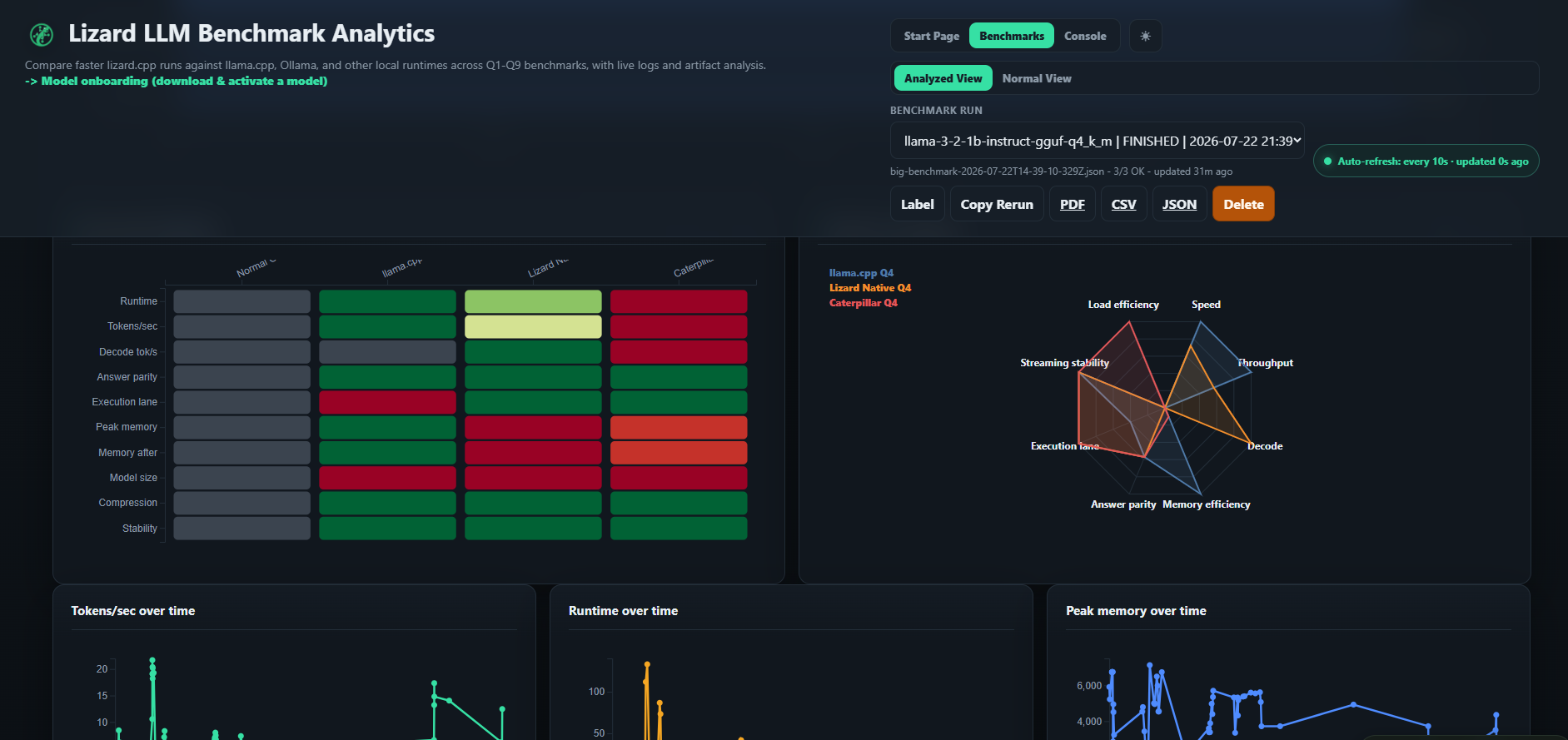Click Lizard Native Runtime heatmap cell
This screenshot has height=740, width=1568.
pos(533,301)
